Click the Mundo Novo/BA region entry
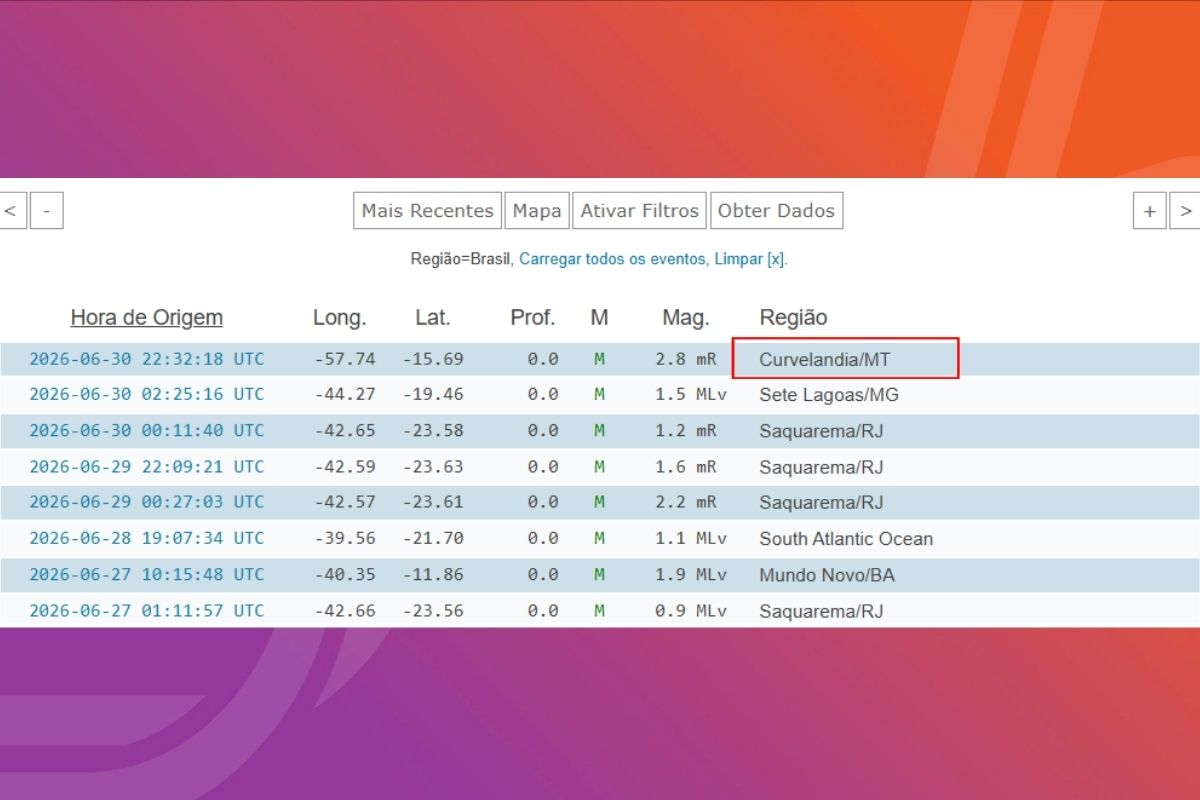Viewport: 1200px width, 800px height. (827, 575)
